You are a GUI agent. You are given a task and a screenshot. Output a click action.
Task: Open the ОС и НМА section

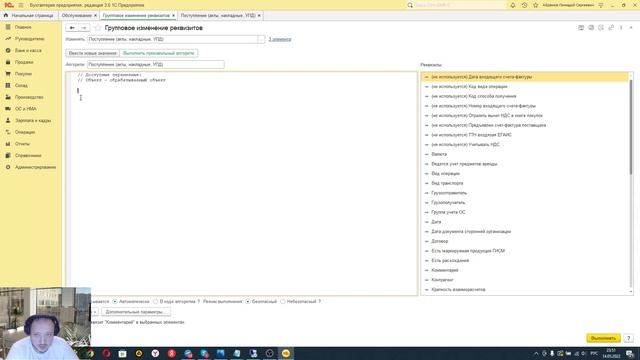pyautogui.click(x=26, y=109)
